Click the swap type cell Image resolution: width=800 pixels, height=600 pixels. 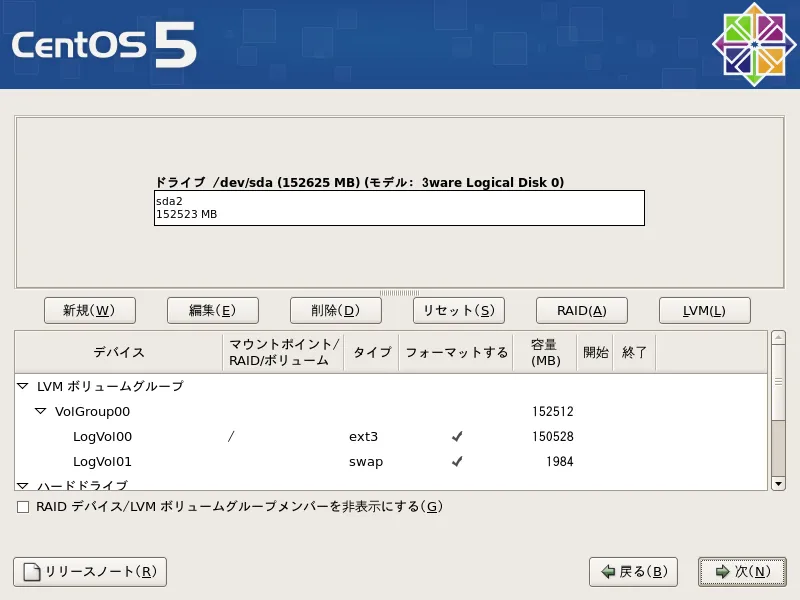(366, 462)
